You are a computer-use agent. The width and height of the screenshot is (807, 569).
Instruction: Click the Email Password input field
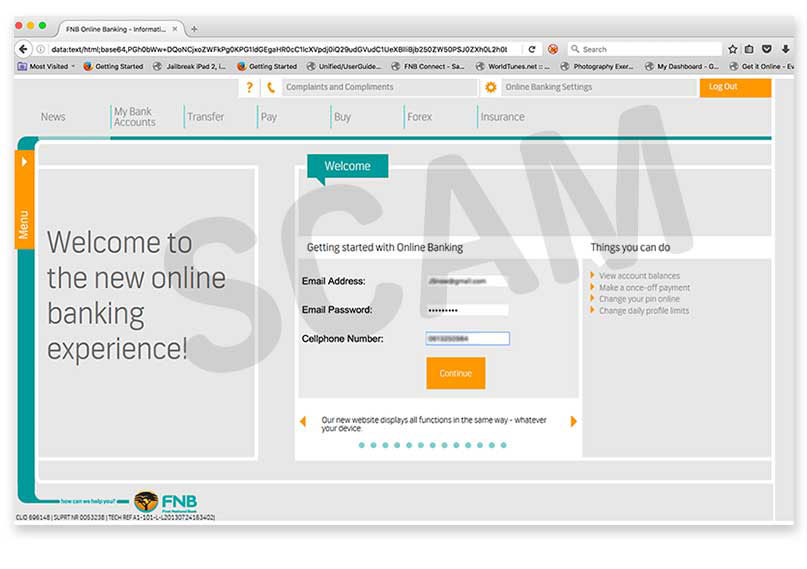click(467, 310)
